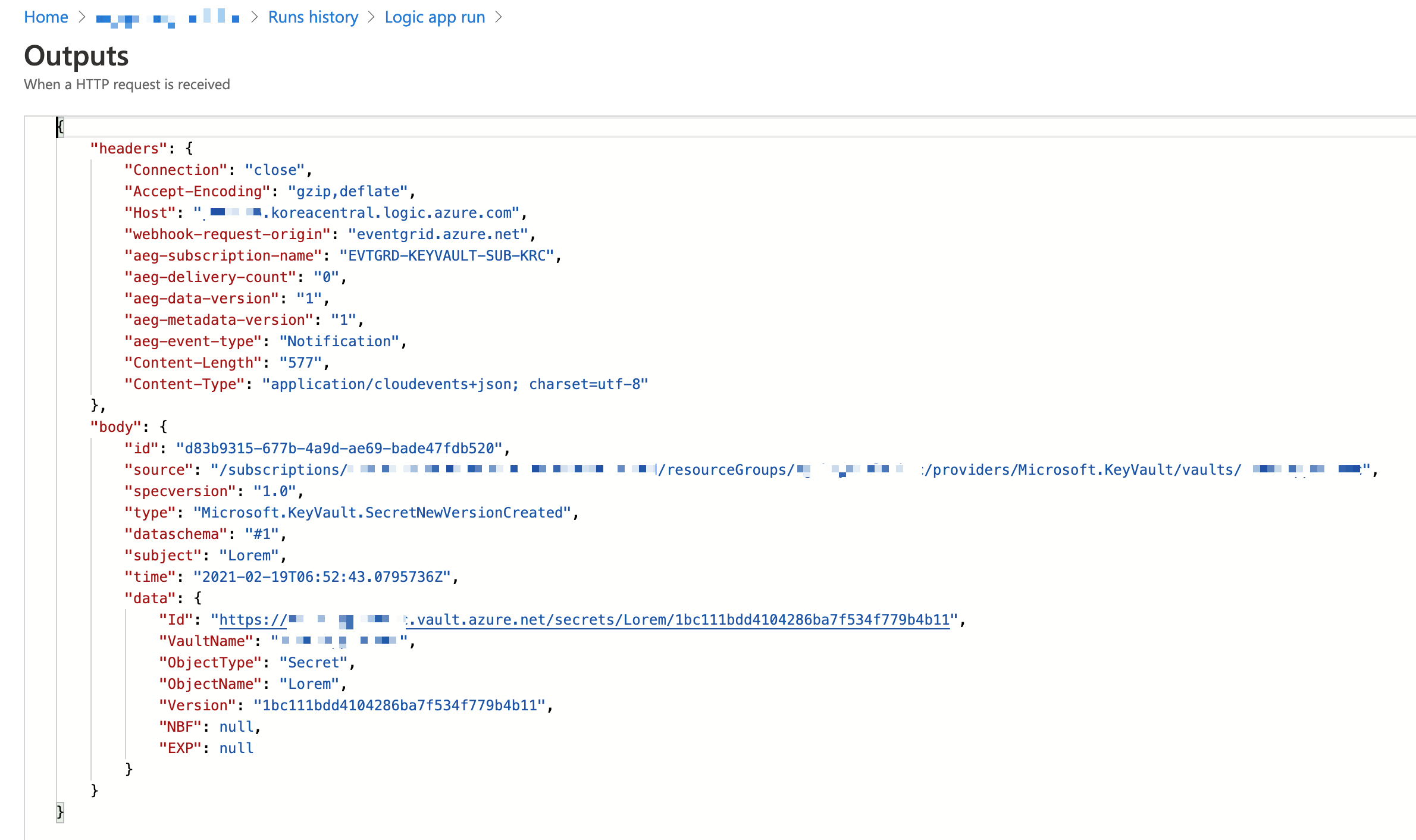Navigate to Home via breadcrumb
This screenshot has height=840, width=1416.
(45, 17)
